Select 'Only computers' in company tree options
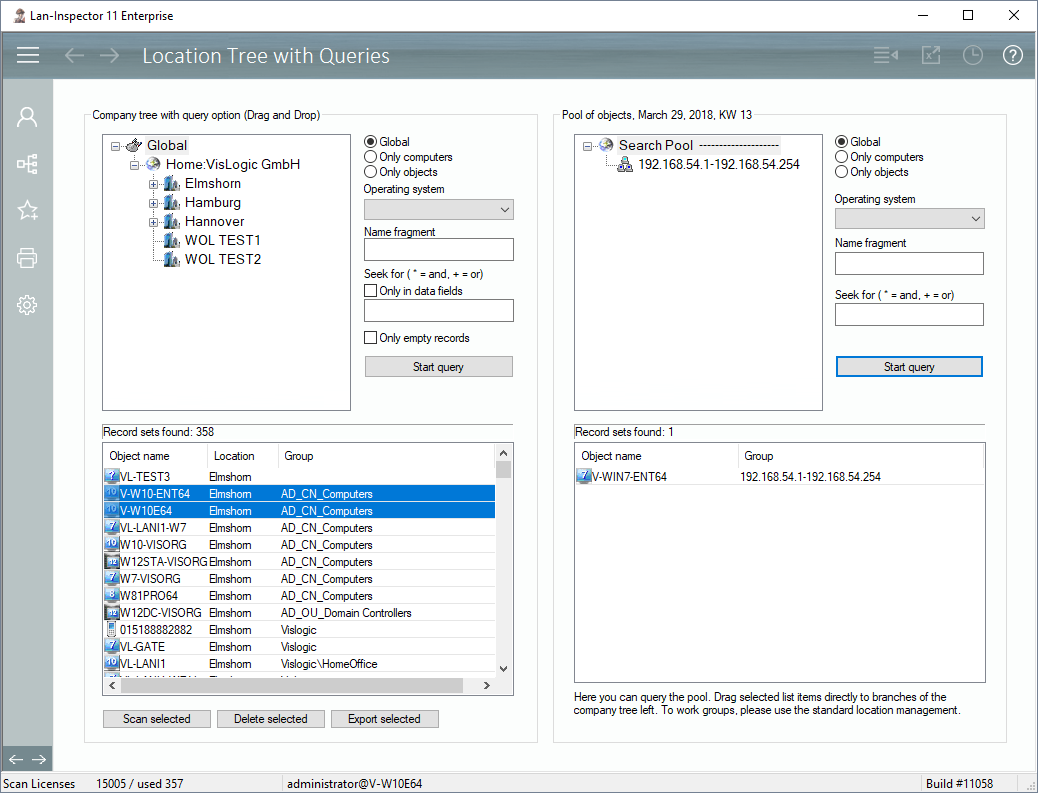 click(x=371, y=157)
